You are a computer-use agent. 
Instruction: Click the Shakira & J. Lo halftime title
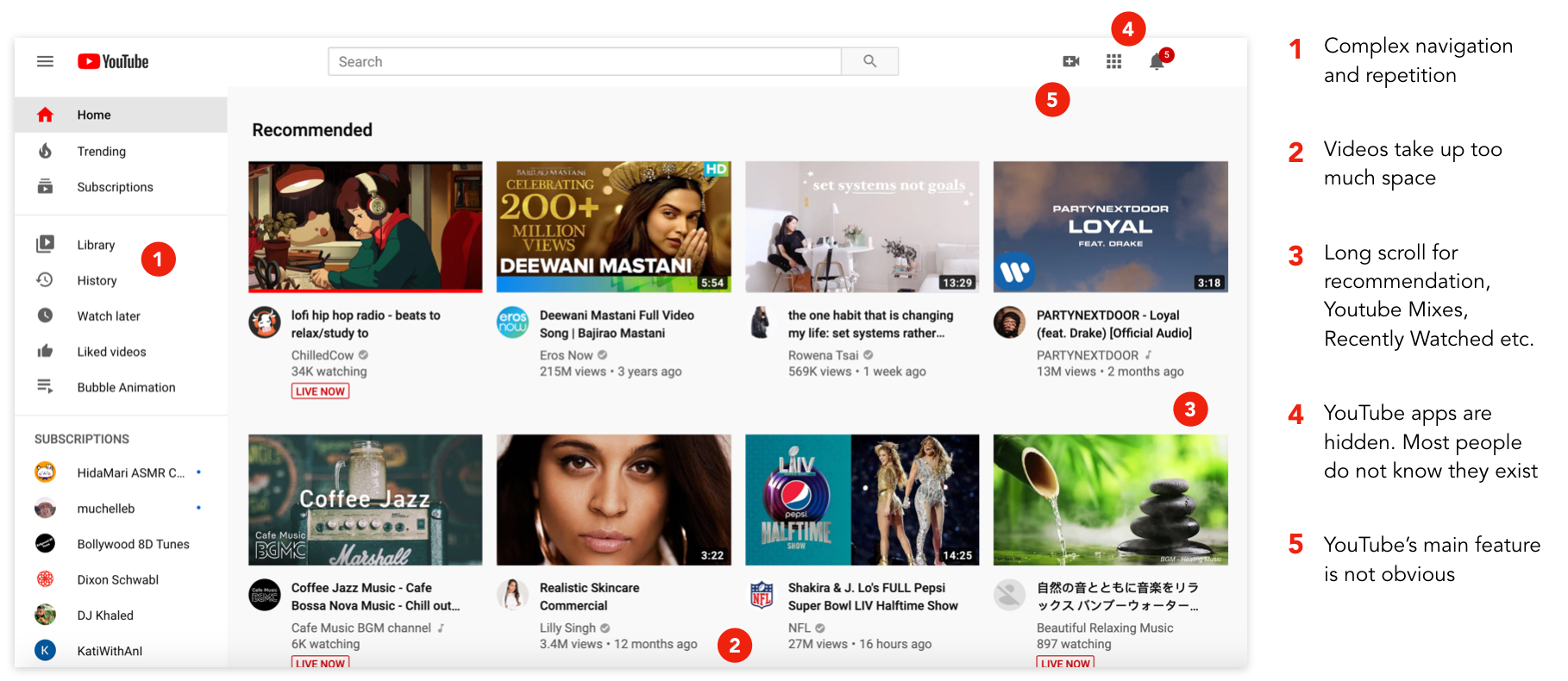pyautogui.click(x=873, y=597)
